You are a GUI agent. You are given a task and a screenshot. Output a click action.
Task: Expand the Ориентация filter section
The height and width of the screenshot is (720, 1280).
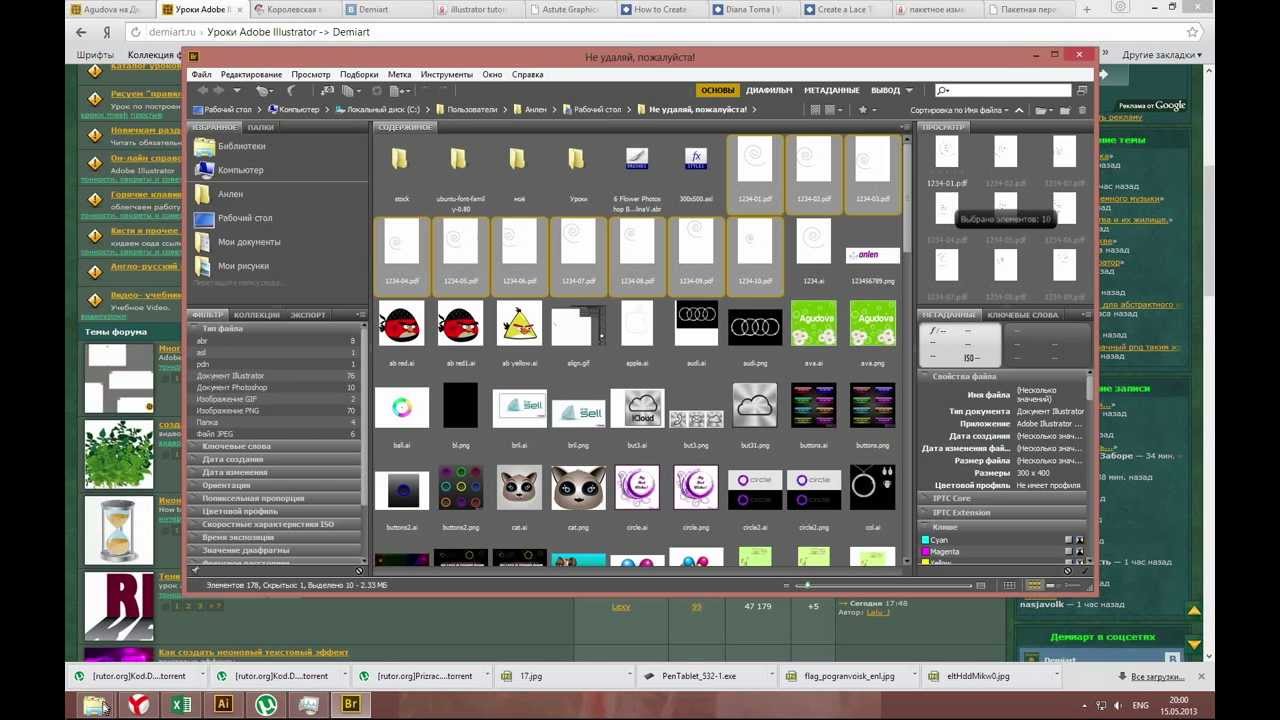(275, 485)
